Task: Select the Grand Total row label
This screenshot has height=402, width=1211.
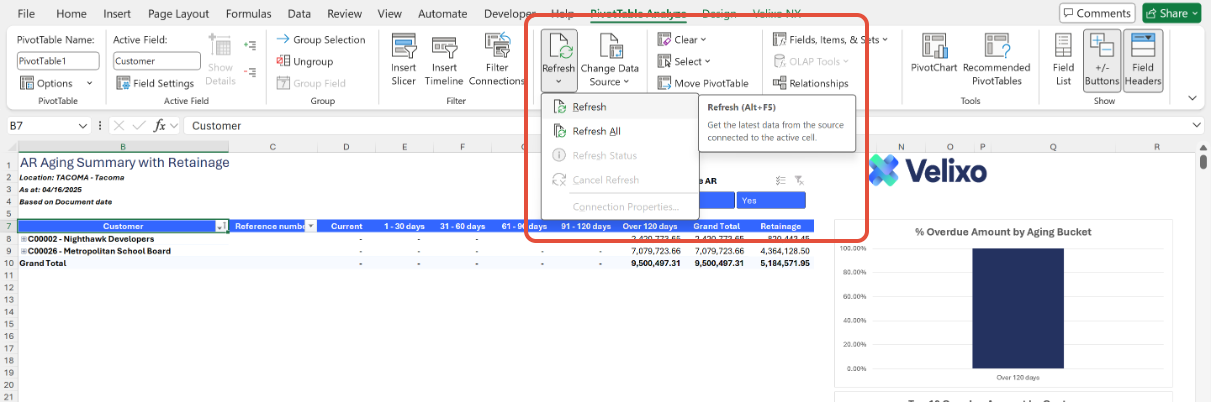Action: coord(42,263)
